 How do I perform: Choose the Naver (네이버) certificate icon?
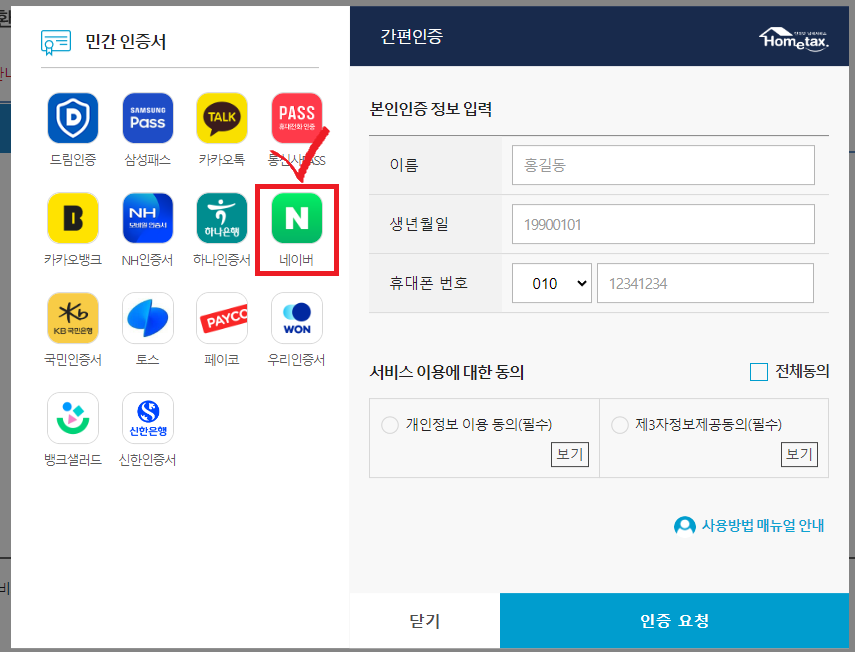point(297,218)
